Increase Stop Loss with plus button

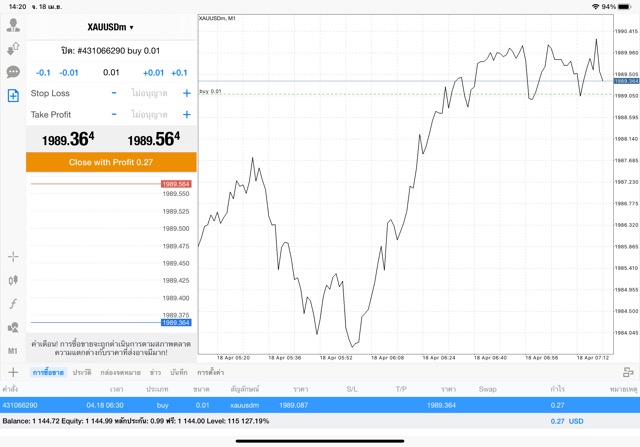point(186,93)
